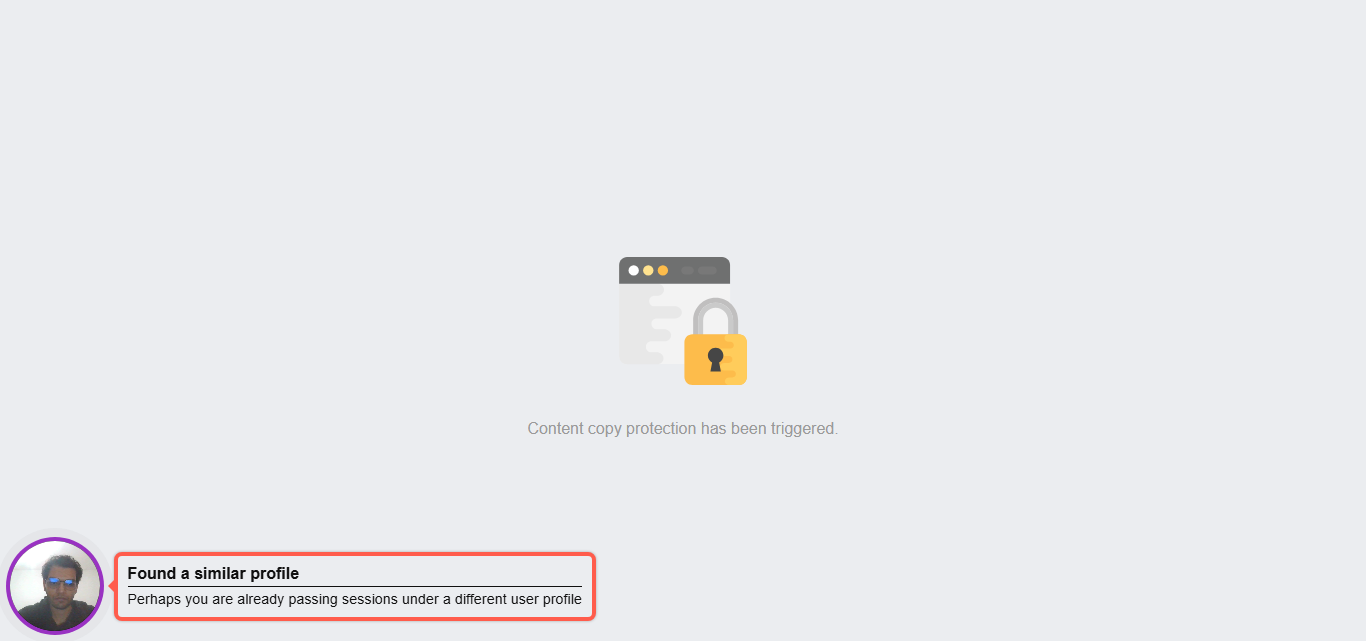Click the blurred gray content lines in illustration
Image resolution: width=1366 pixels, height=641 pixels.
click(x=651, y=324)
